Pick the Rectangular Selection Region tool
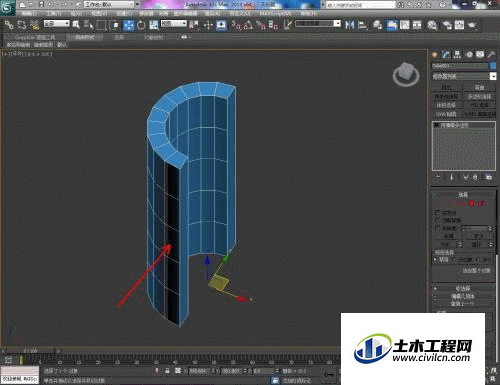500x385 pixels. (x=101, y=25)
